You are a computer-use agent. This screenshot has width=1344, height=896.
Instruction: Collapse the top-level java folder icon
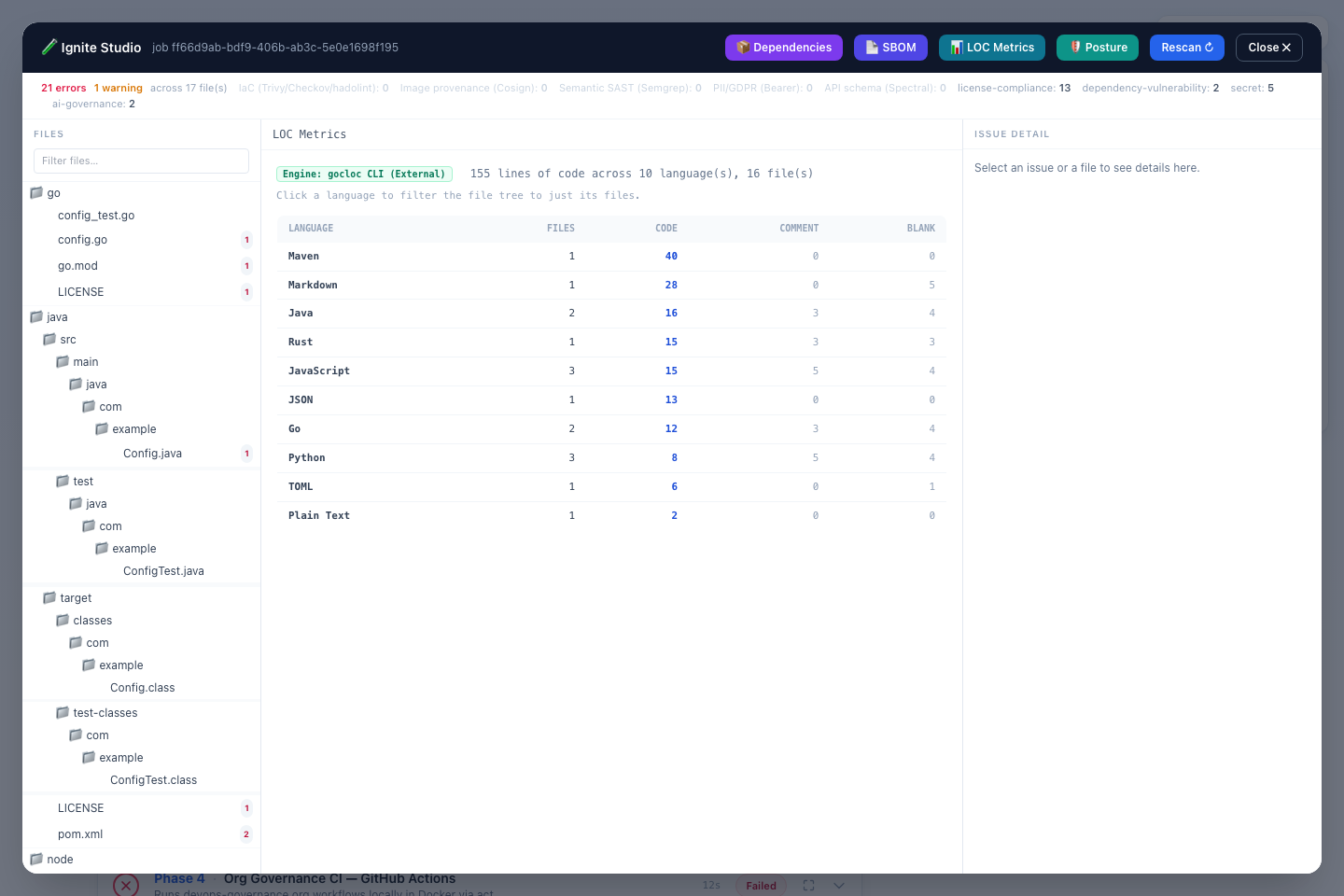[x=36, y=316]
